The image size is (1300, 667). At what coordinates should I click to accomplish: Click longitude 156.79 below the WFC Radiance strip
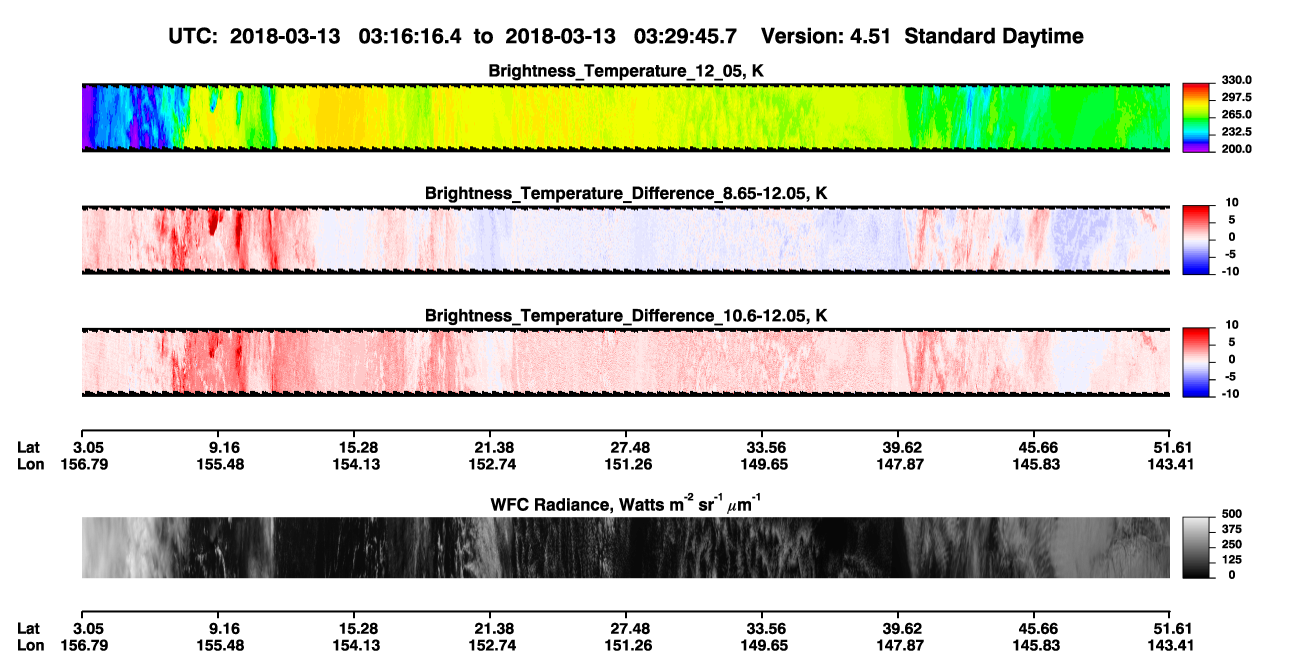tap(87, 644)
